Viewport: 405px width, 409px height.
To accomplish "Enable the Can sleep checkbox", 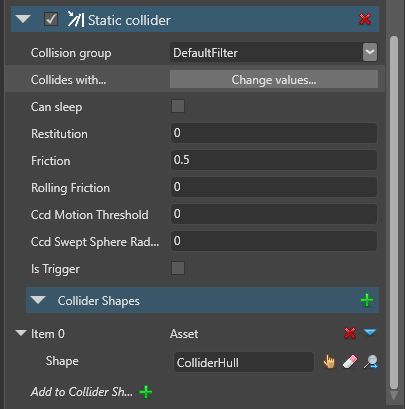I will coord(178,106).
